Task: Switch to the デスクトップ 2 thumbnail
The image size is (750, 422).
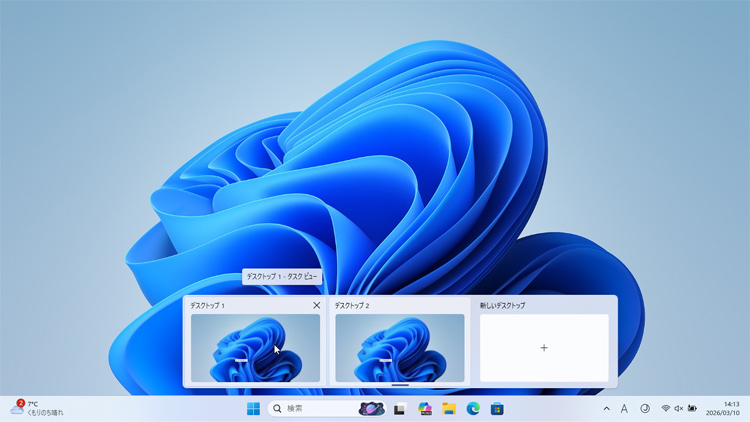Action: (x=399, y=347)
